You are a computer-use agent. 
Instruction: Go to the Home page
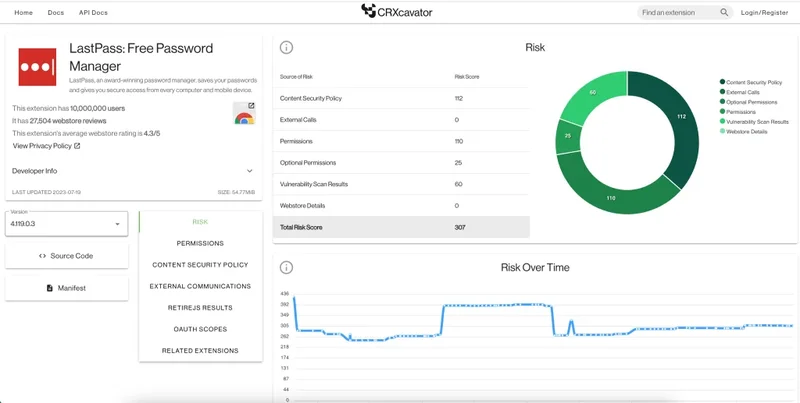23,13
